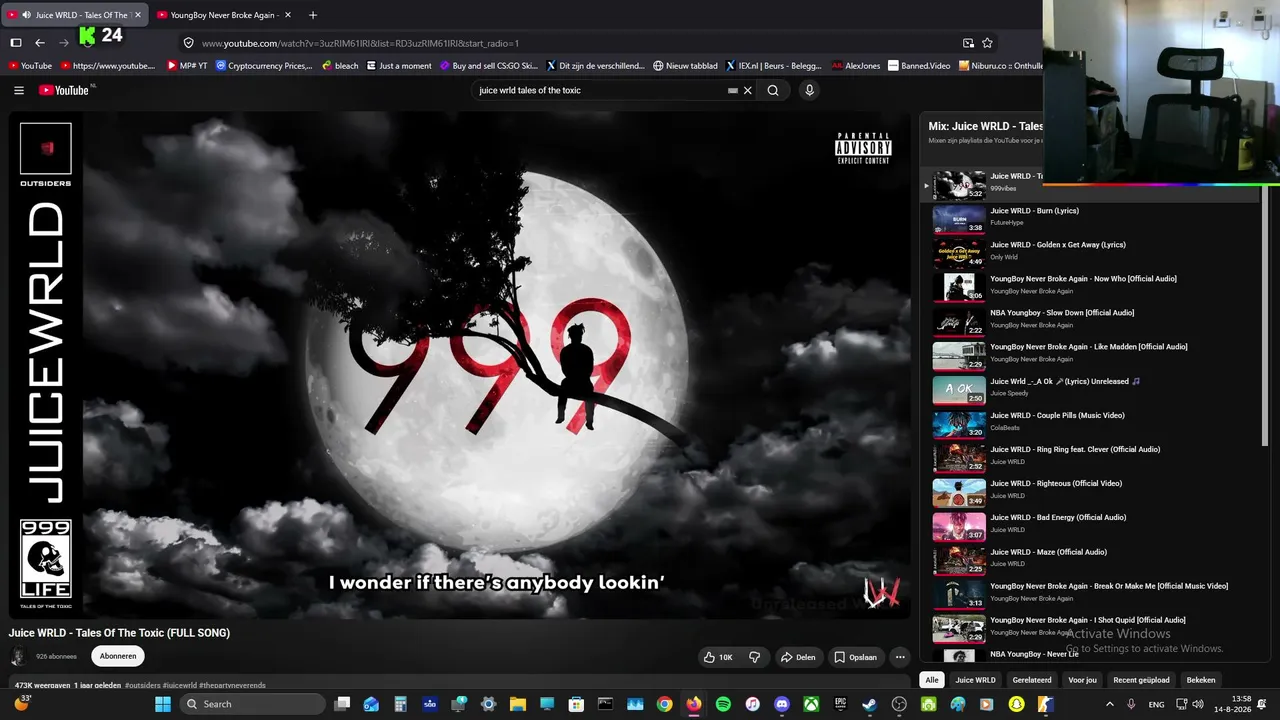
Task: Select the Bekeken filter chip
Action: tap(1201, 680)
